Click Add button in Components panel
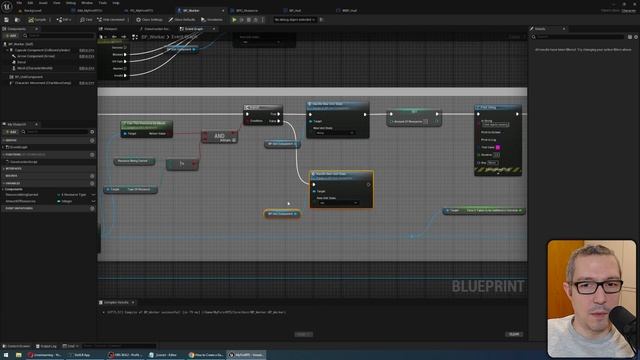Screen dimensions: 640x360 pos(11,36)
